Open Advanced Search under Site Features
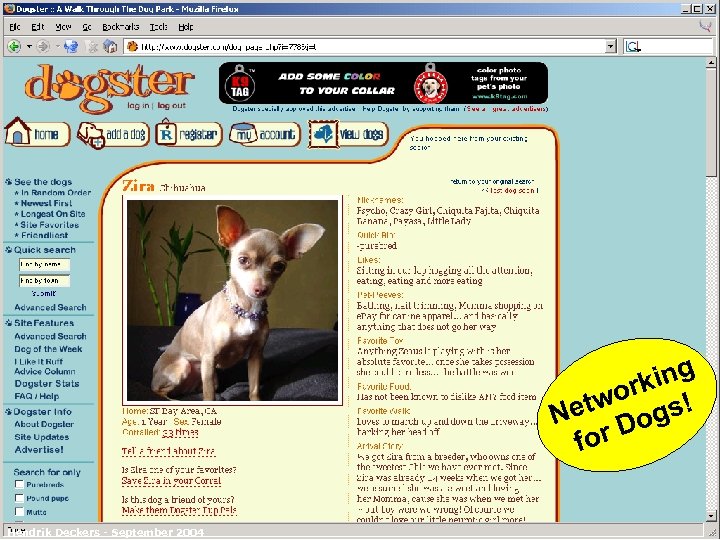This screenshot has height=540, width=720. click(50, 337)
